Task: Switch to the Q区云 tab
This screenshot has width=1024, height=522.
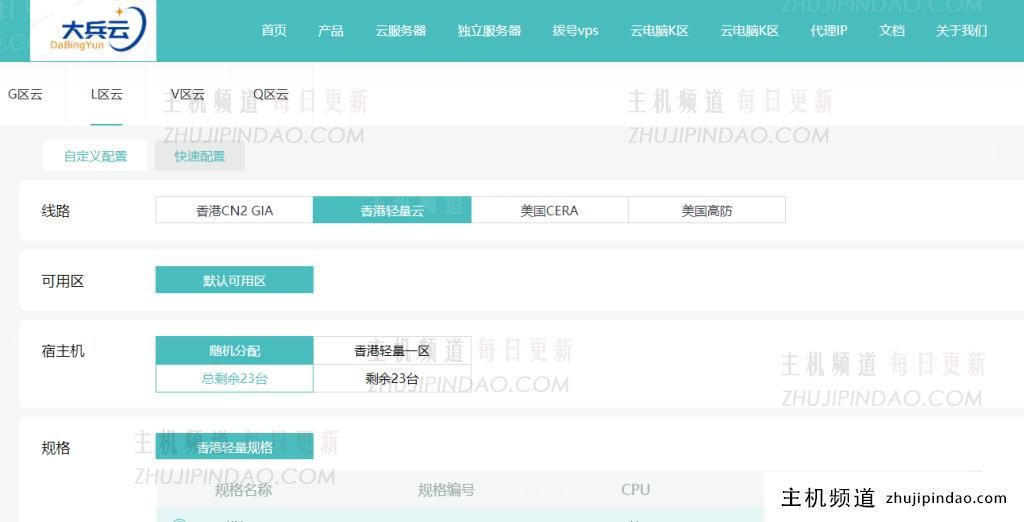Action: click(270, 95)
